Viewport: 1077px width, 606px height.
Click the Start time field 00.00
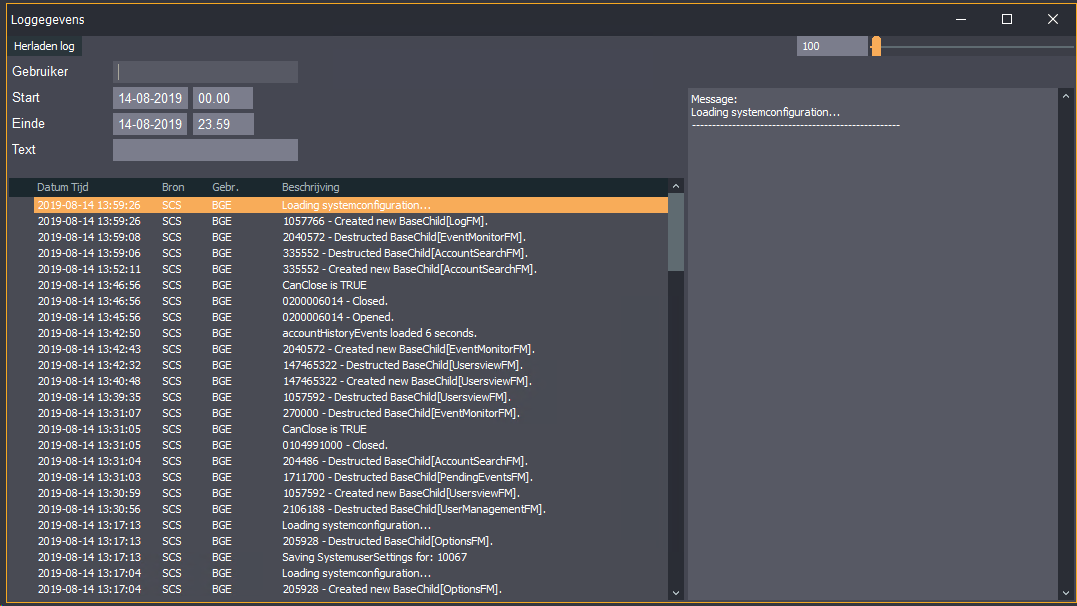point(222,98)
